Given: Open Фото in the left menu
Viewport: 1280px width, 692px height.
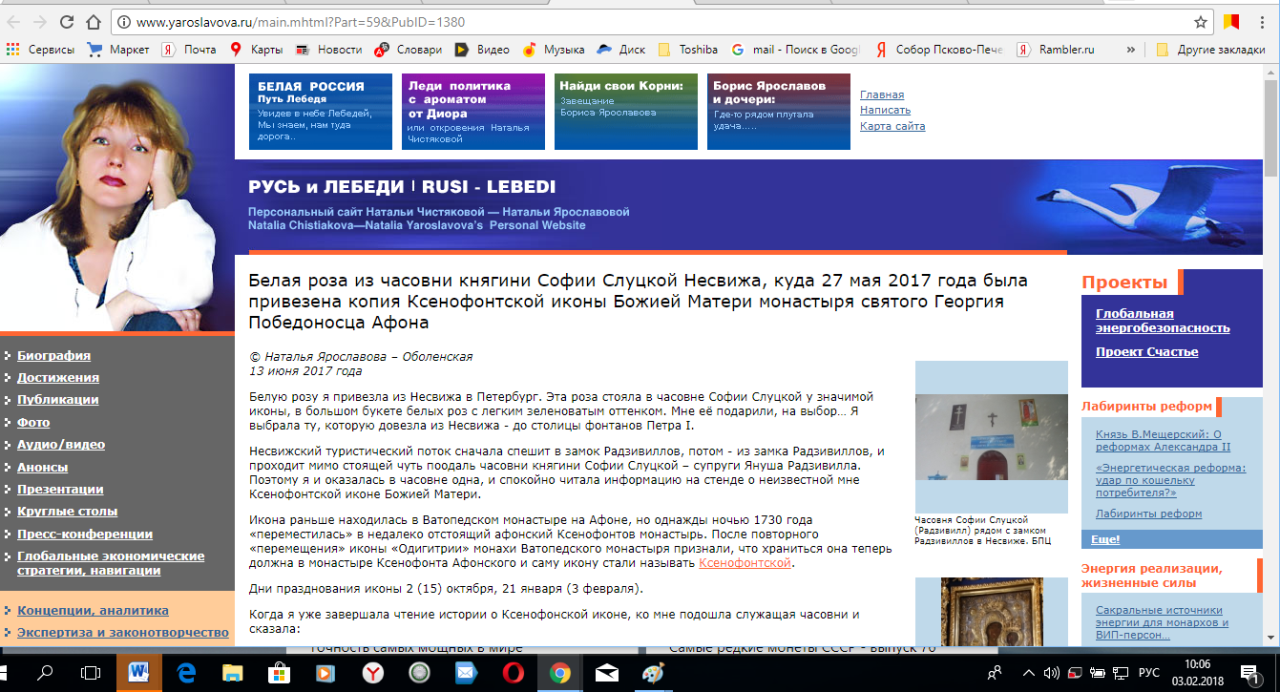Looking at the screenshot, I should coord(33,422).
